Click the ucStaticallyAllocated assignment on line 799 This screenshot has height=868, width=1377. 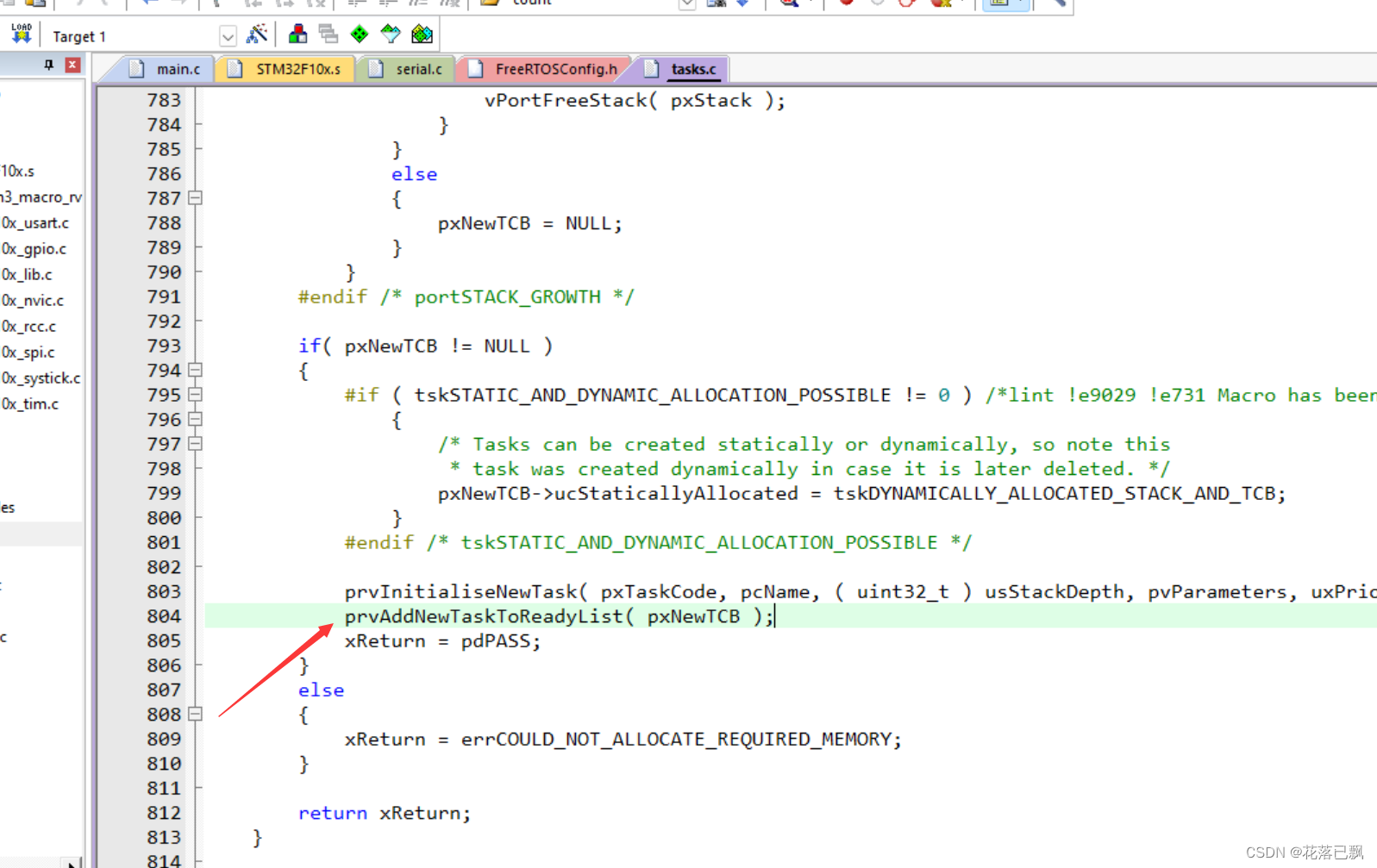[861, 494]
